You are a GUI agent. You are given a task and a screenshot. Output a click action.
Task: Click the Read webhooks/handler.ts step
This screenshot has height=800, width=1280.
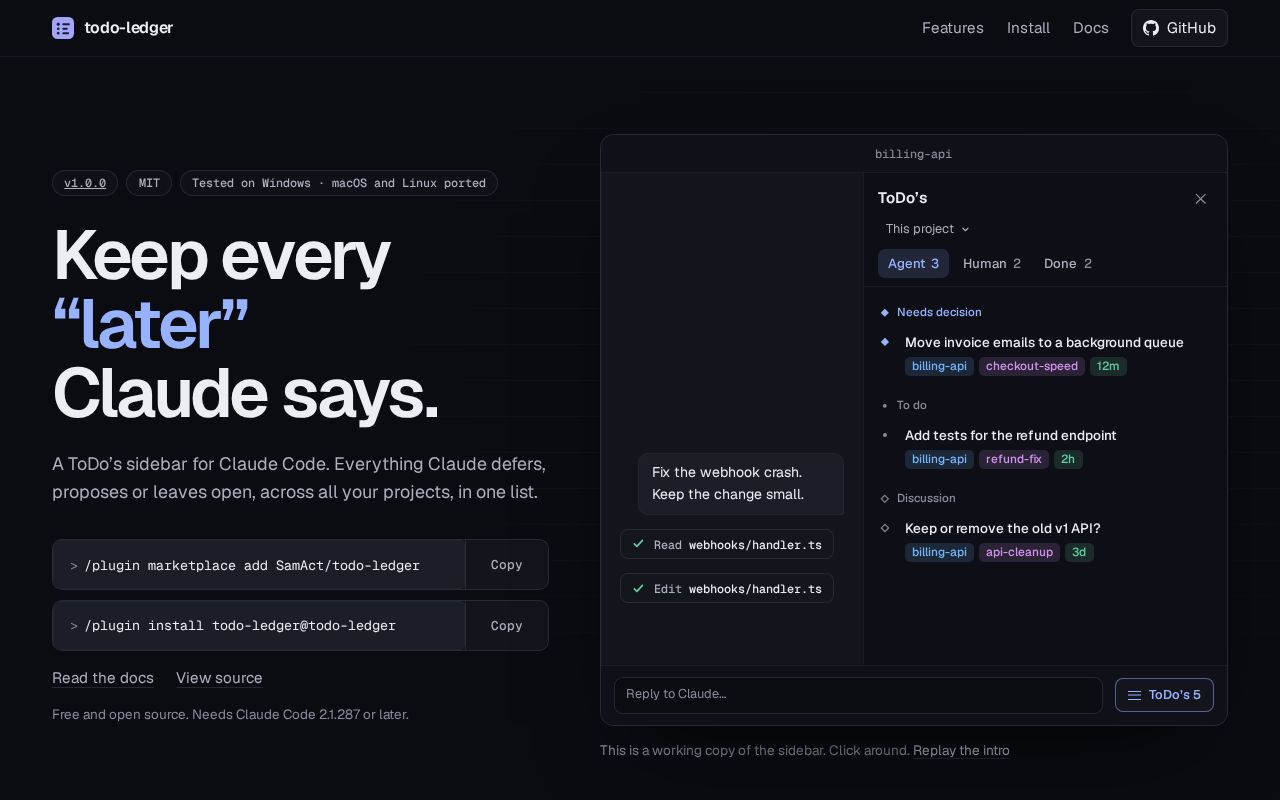tap(727, 544)
